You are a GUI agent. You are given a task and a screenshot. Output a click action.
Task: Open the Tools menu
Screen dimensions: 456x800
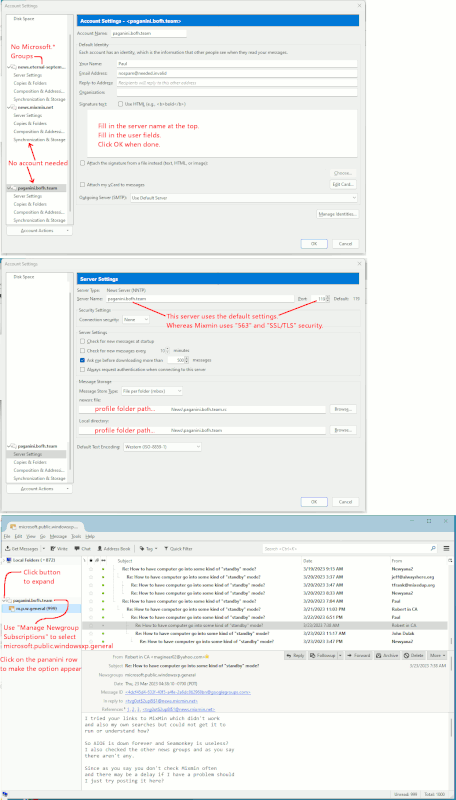[77, 536]
